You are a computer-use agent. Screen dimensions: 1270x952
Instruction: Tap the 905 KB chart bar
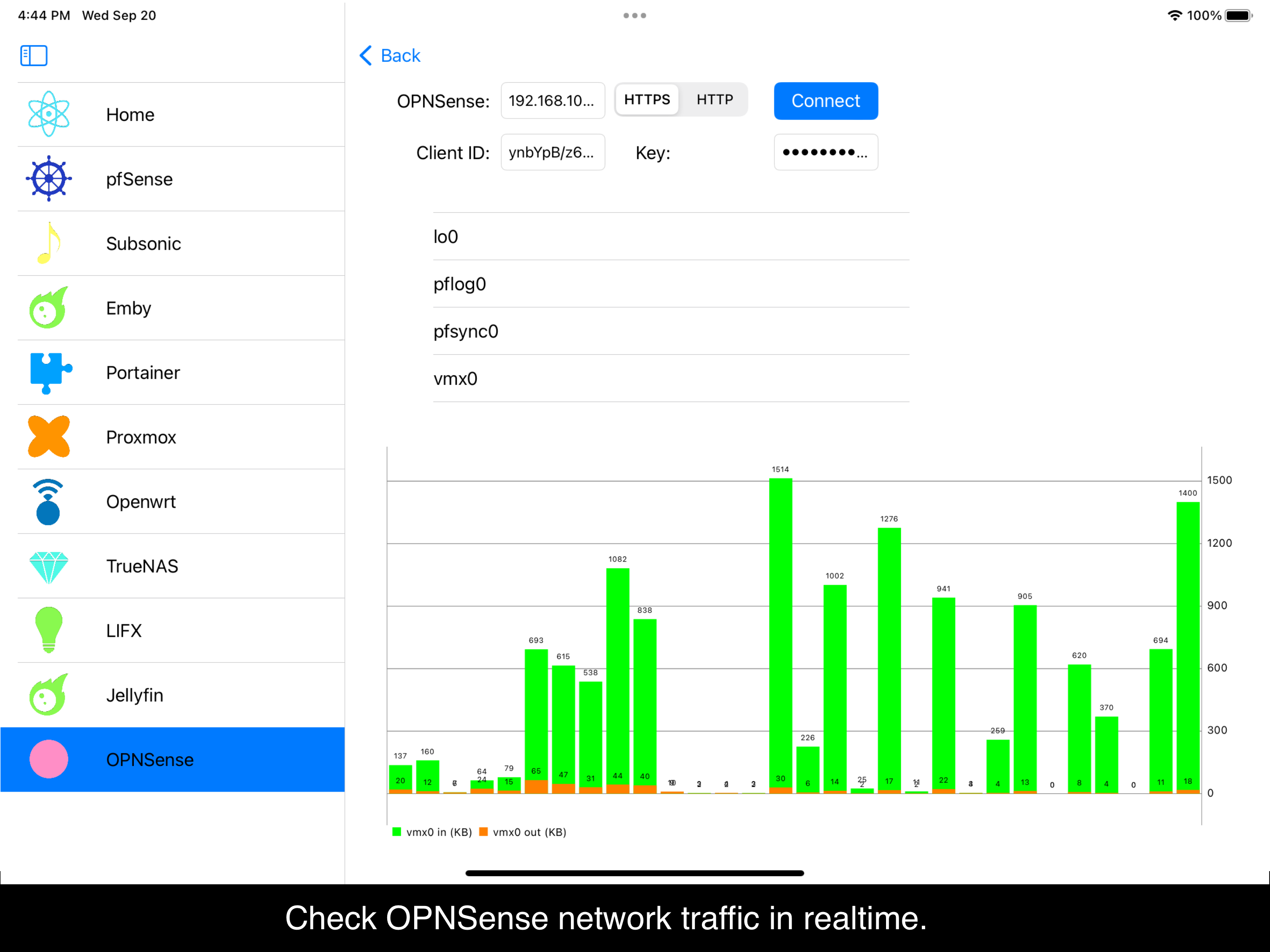pos(1025,699)
